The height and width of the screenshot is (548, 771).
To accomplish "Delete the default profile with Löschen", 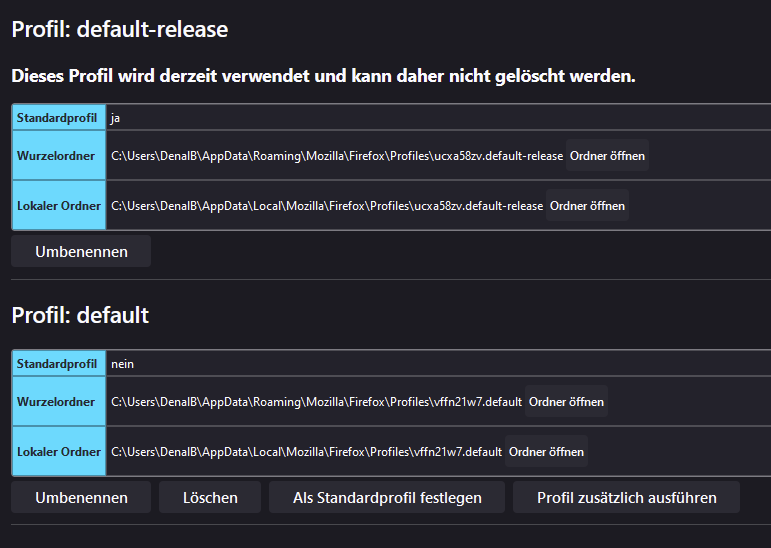I will 210,498.
